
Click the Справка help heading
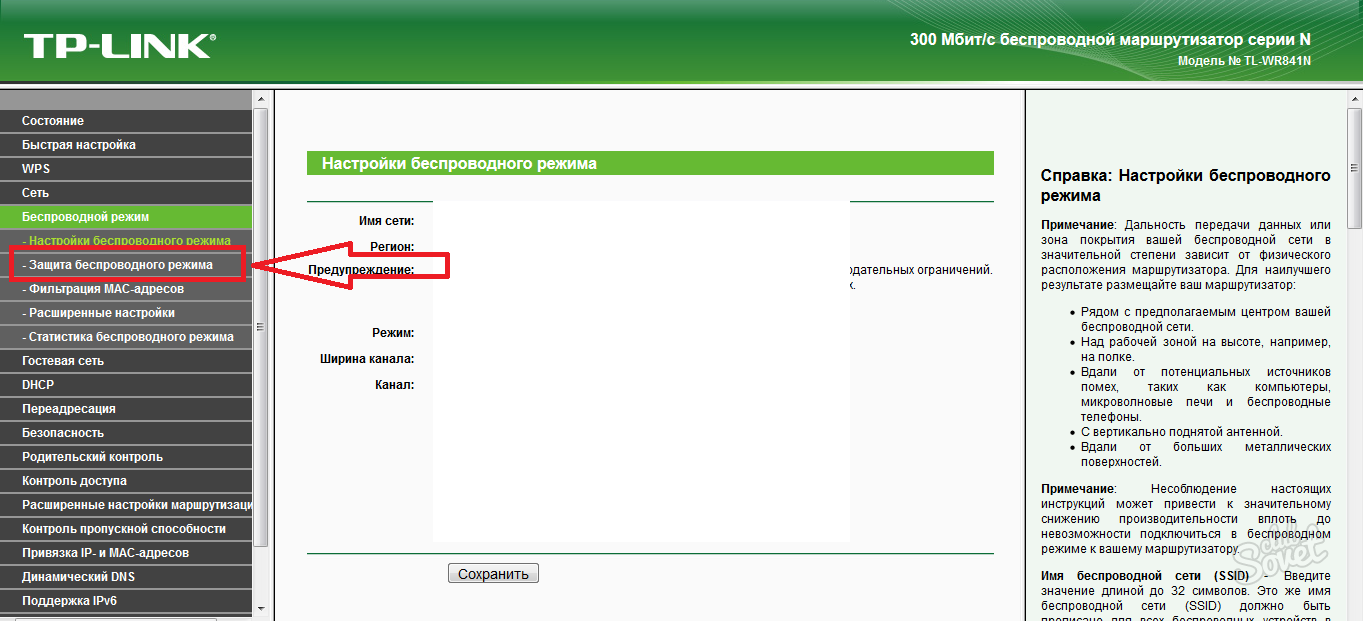coord(1186,185)
